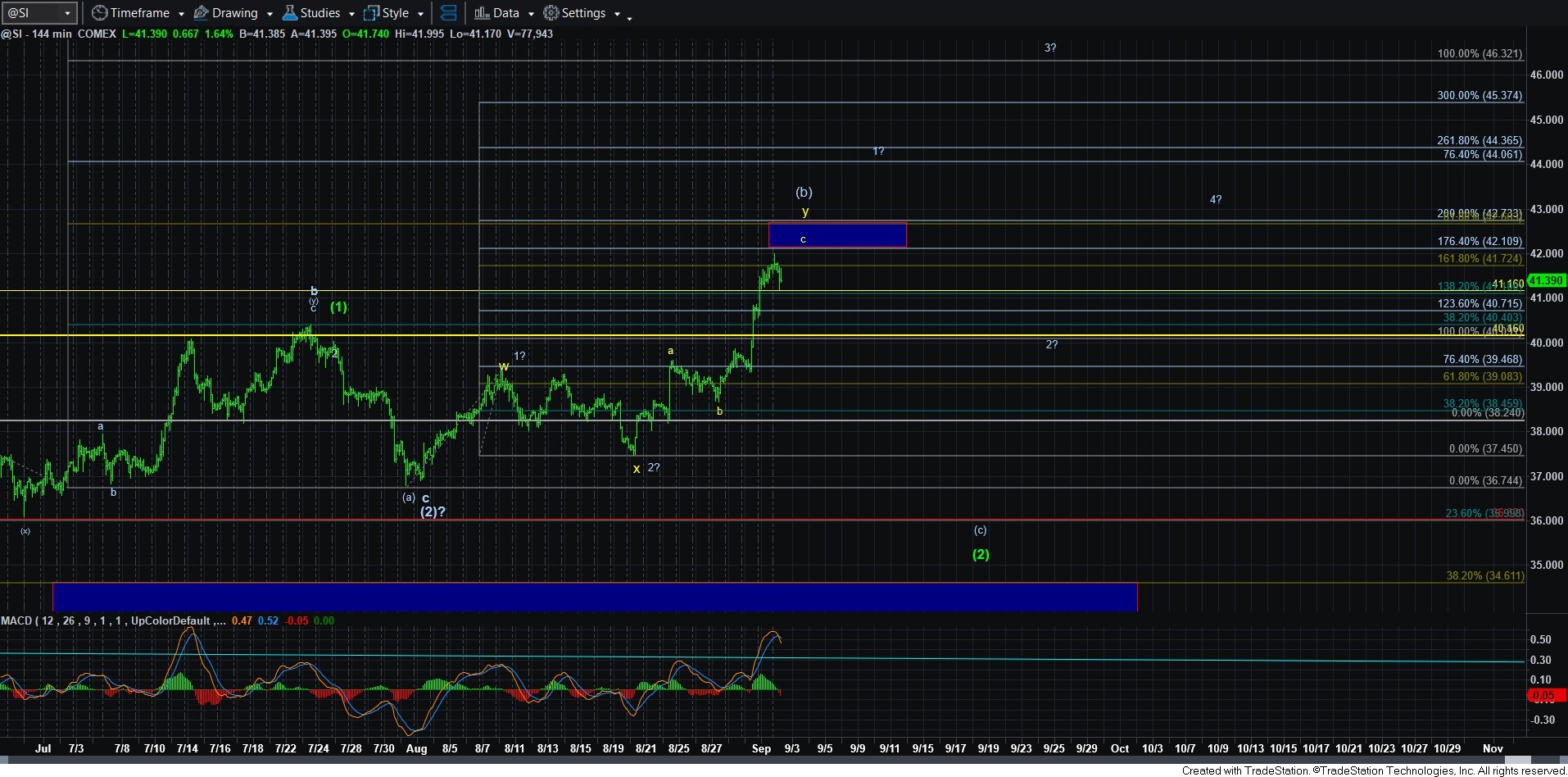Screen dimensions: 1568x777
Task: Expand the Studies dropdown arrow
Action: (x=351, y=14)
